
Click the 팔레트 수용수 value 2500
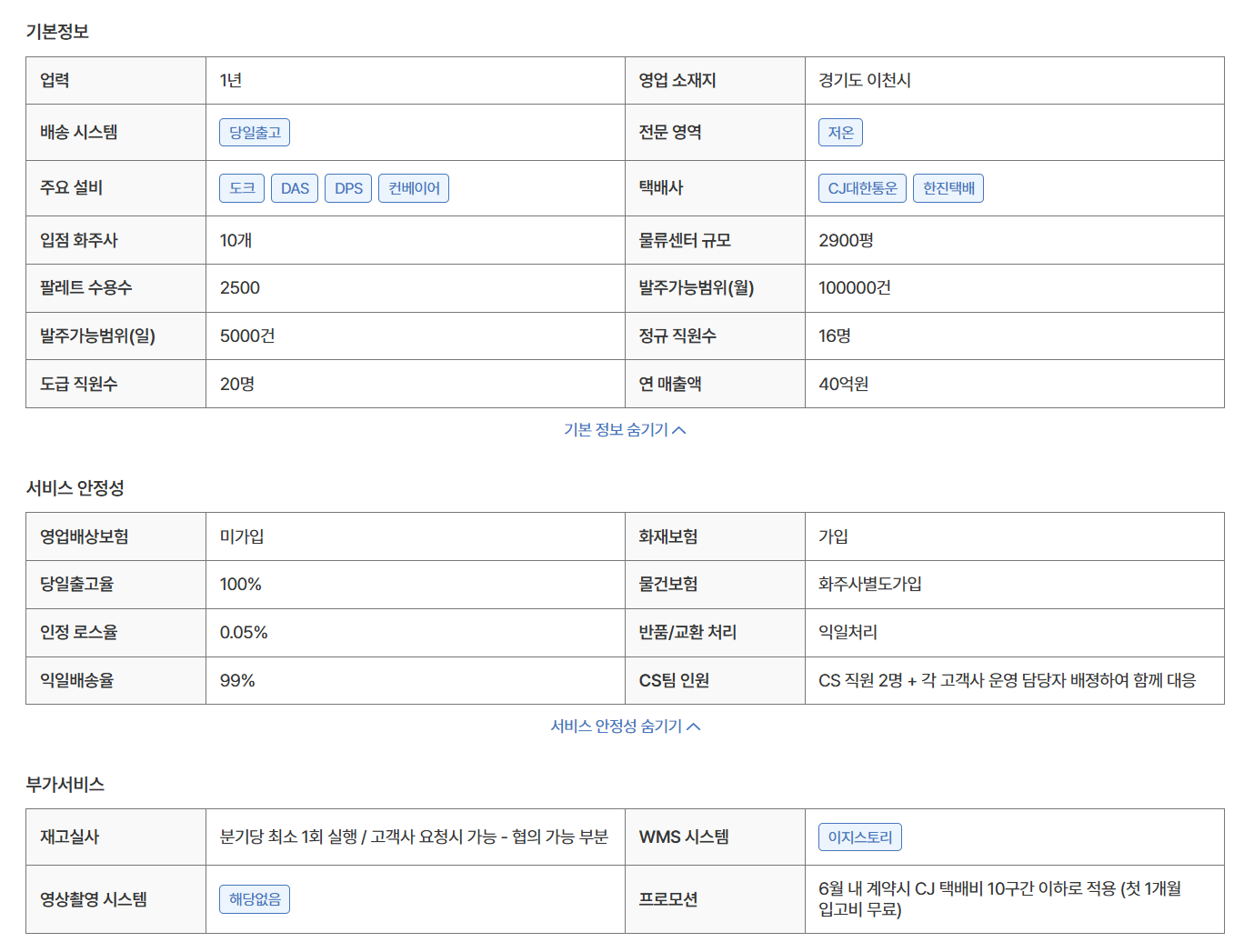coord(240,288)
